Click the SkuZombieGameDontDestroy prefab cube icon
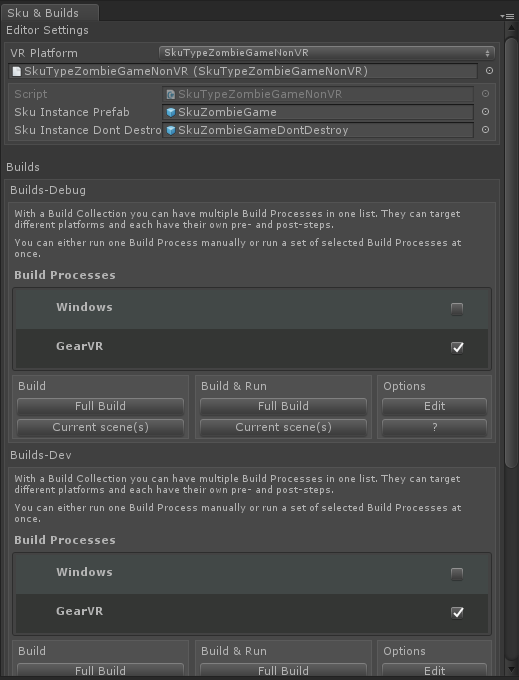 tap(171, 130)
